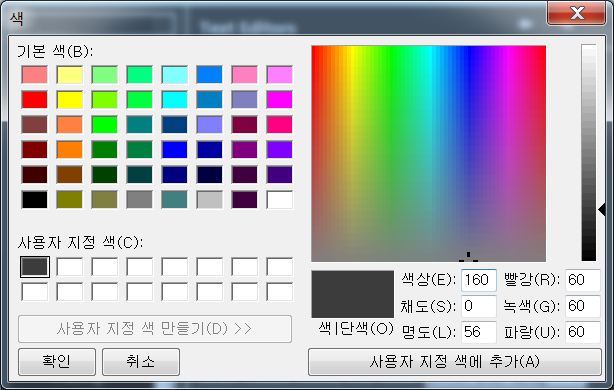Select the light orange swatch in third row
The image size is (614, 390).
click(70, 125)
